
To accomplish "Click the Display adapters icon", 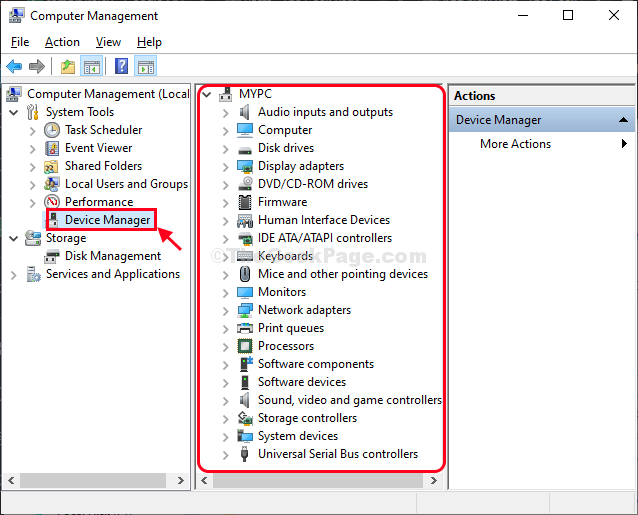I will (x=245, y=166).
